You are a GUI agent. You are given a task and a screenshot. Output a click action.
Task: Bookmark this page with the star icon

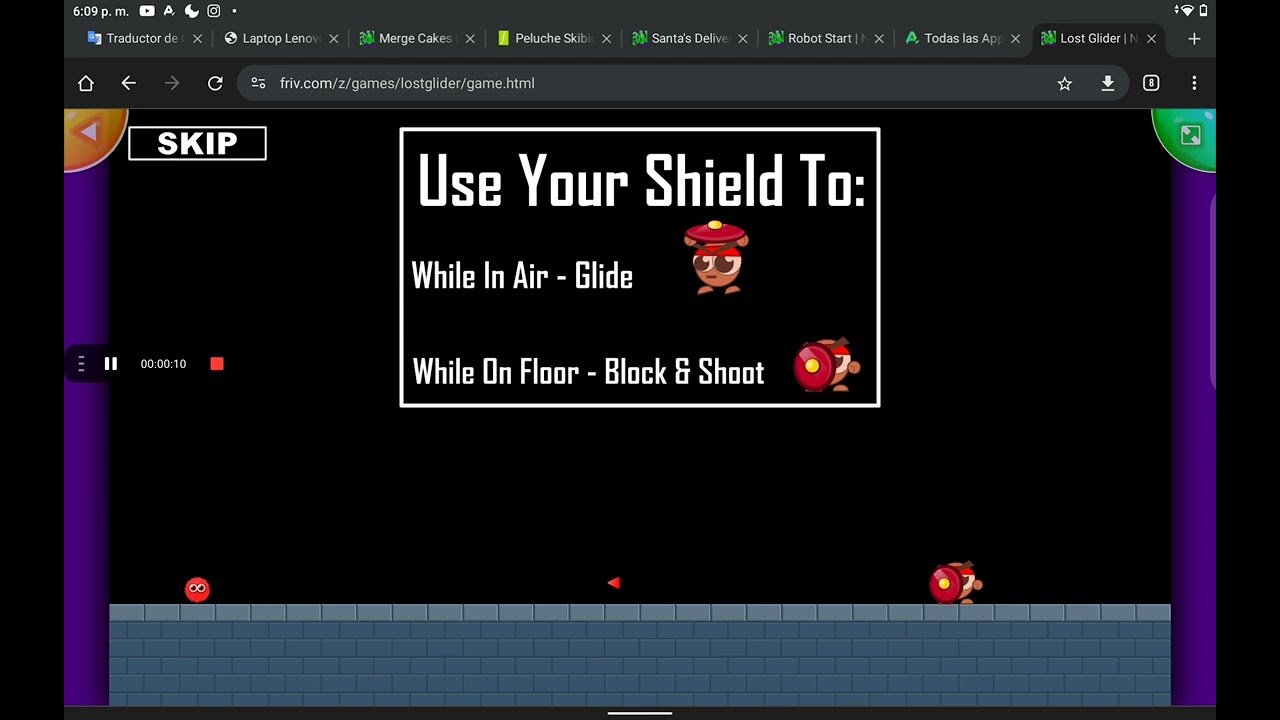point(1065,84)
